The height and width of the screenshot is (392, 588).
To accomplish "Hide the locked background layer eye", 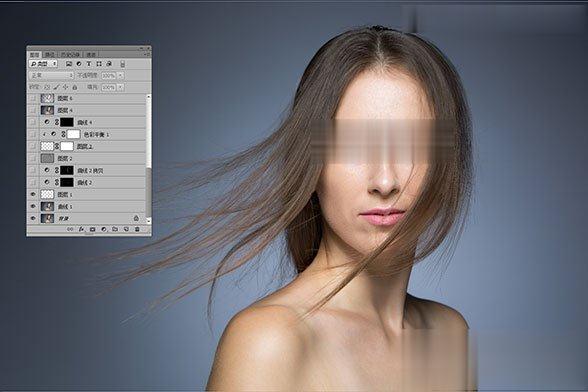I will pos(33,218).
